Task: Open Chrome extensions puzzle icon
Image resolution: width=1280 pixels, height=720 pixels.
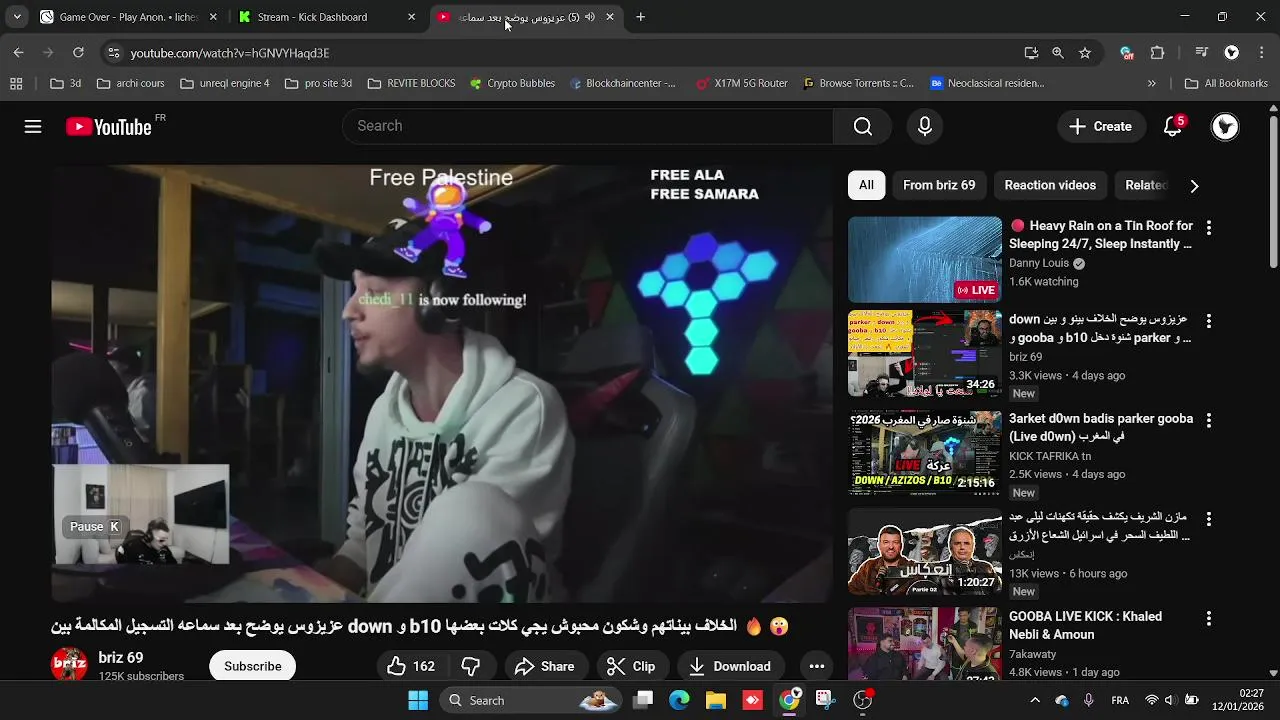Action: [x=1158, y=53]
